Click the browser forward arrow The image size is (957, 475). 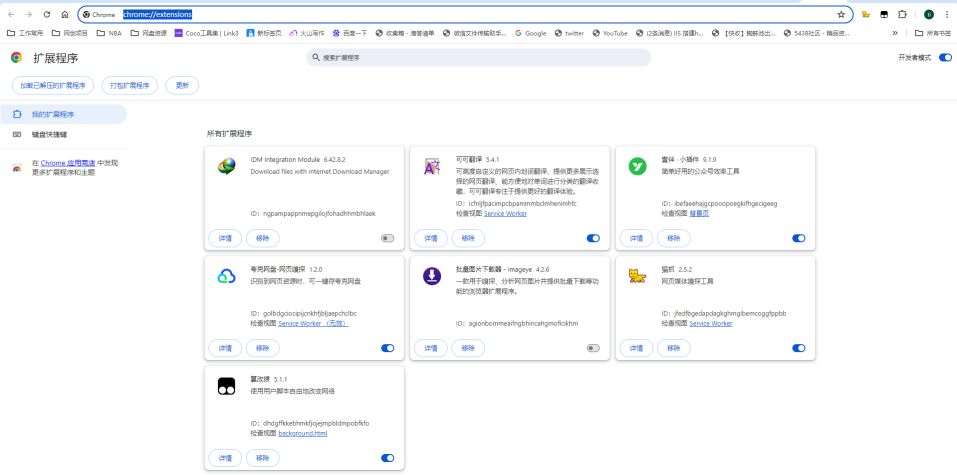pos(29,14)
